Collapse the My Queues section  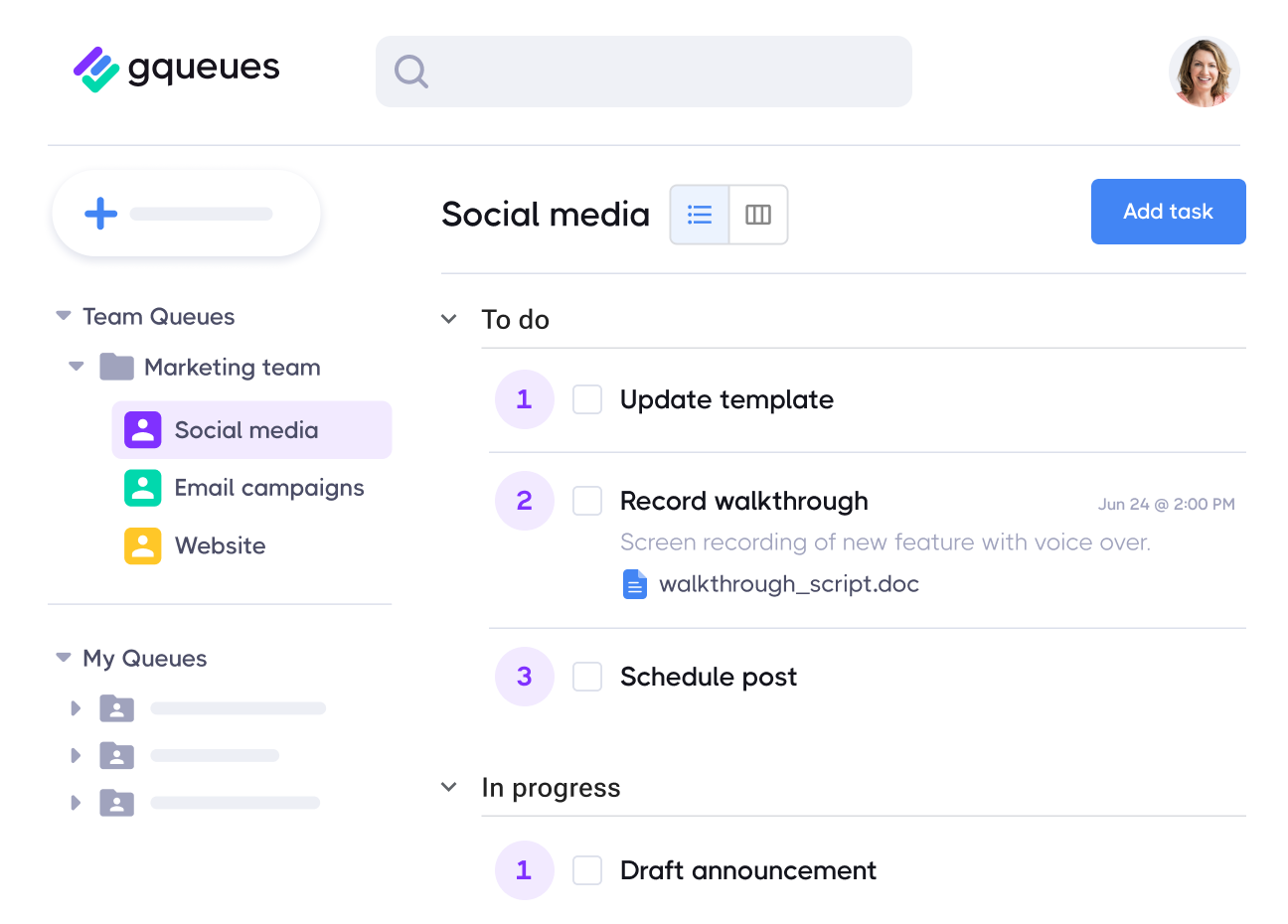(64, 658)
